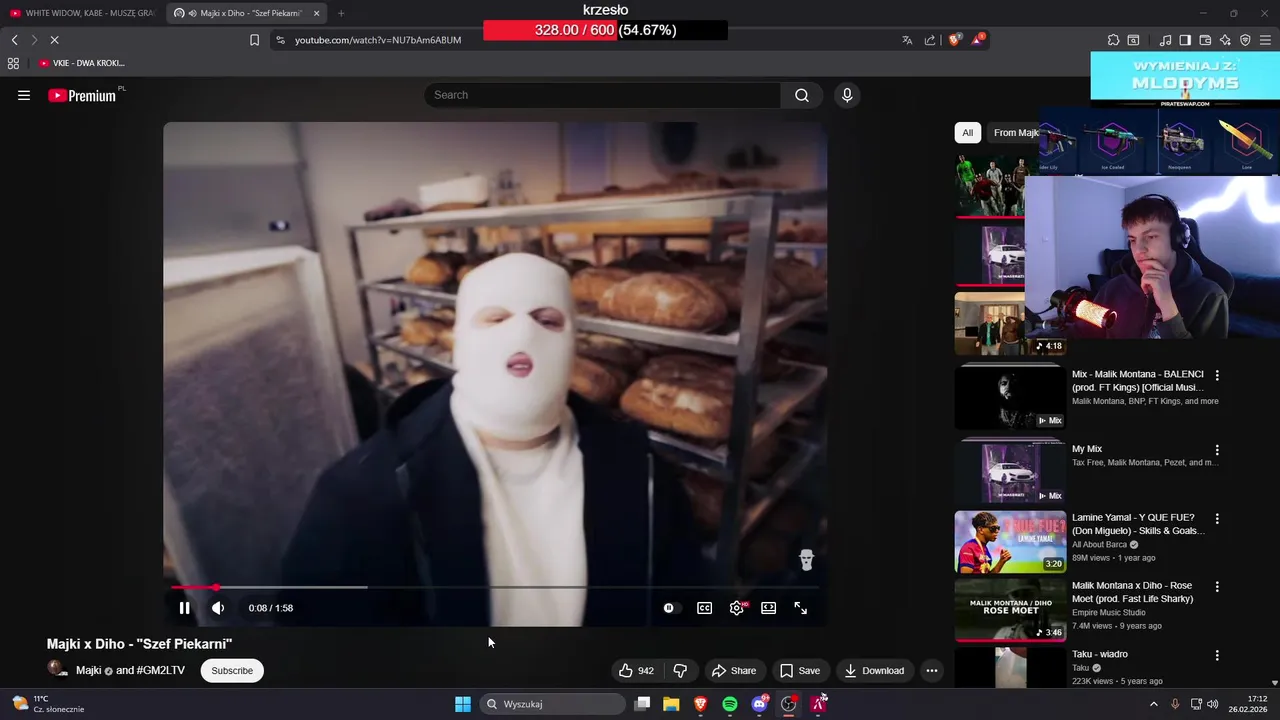This screenshot has width=1280, height=720.
Task: Go back in browser history
Action: click(14, 40)
